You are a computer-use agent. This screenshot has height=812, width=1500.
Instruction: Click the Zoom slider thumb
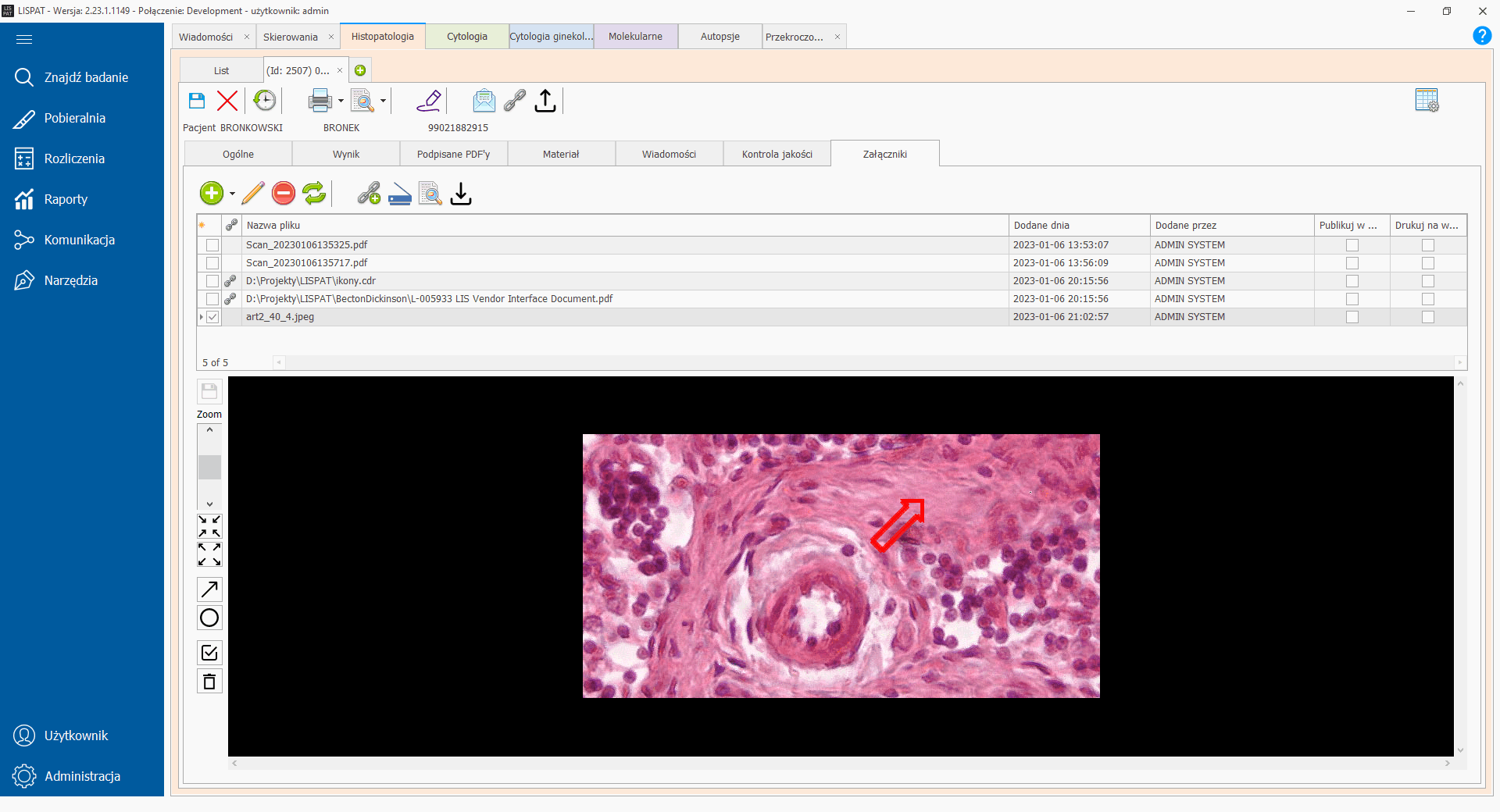(x=209, y=467)
